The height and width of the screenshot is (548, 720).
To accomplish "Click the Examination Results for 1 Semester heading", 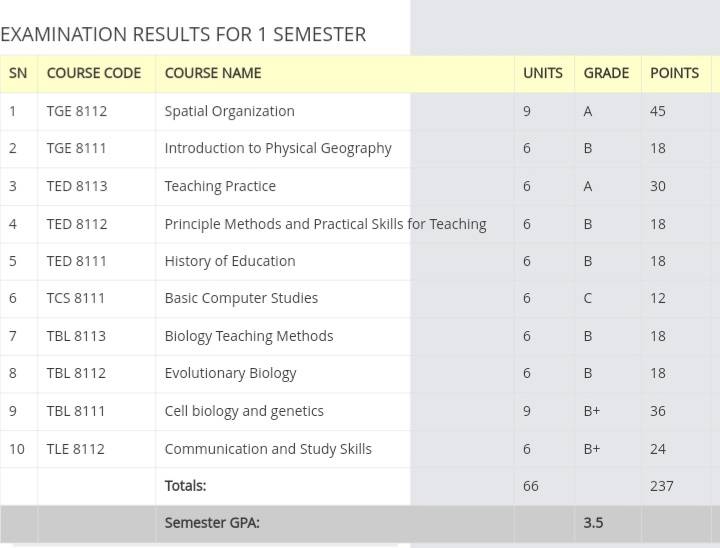I will [x=183, y=34].
